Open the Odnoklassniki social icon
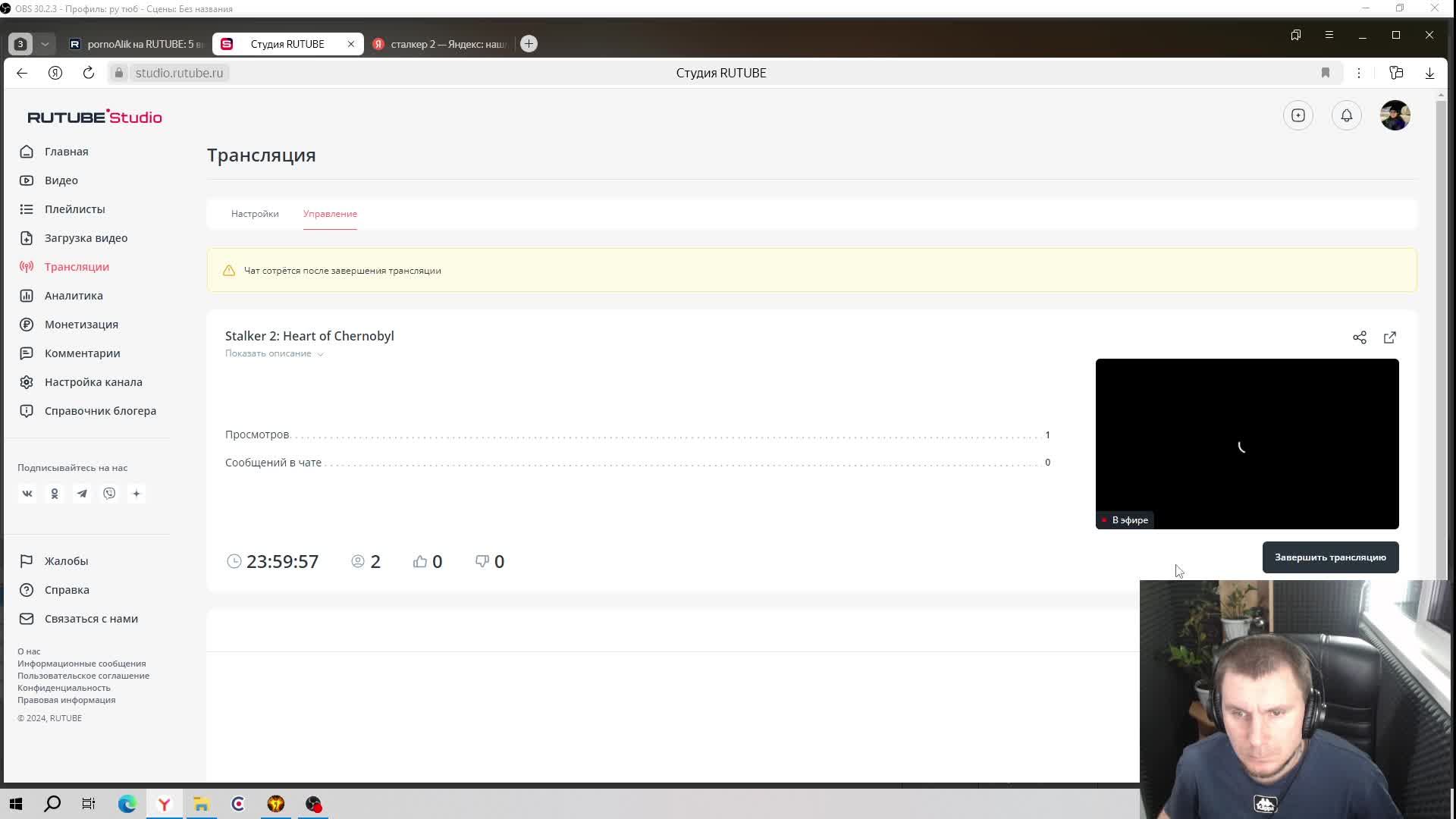Image resolution: width=1456 pixels, height=819 pixels. [55, 494]
